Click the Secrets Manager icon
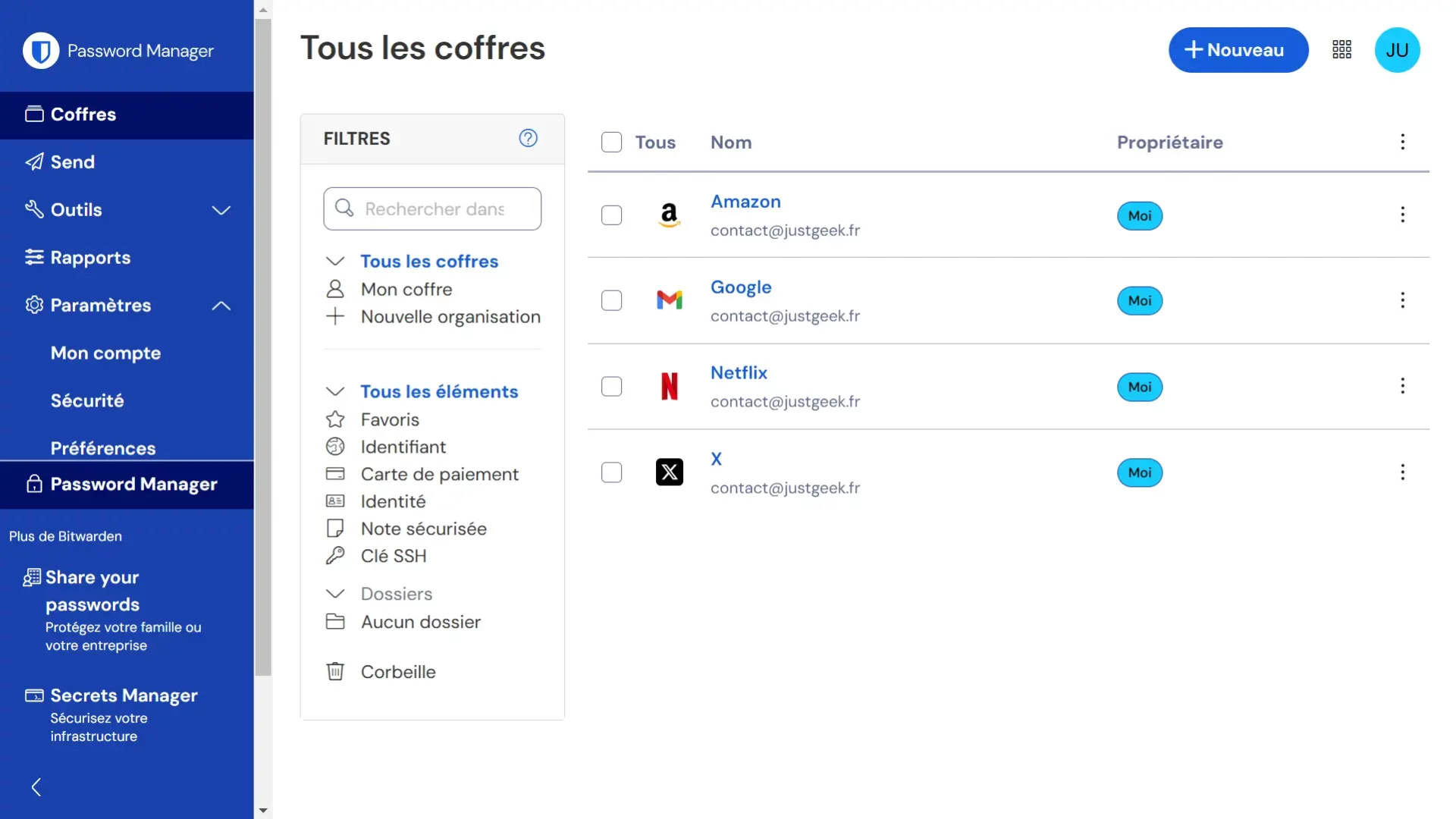The height and width of the screenshot is (819, 1456). [x=32, y=695]
